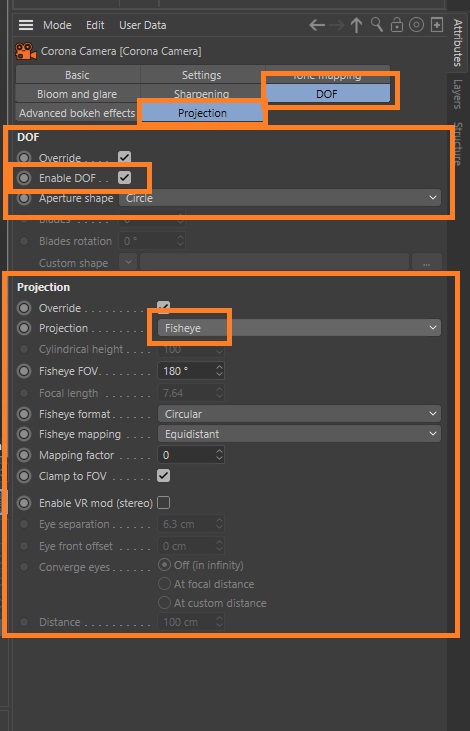Select the Projection tab
470x731 pixels.
pyautogui.click(x=202, y=113)
